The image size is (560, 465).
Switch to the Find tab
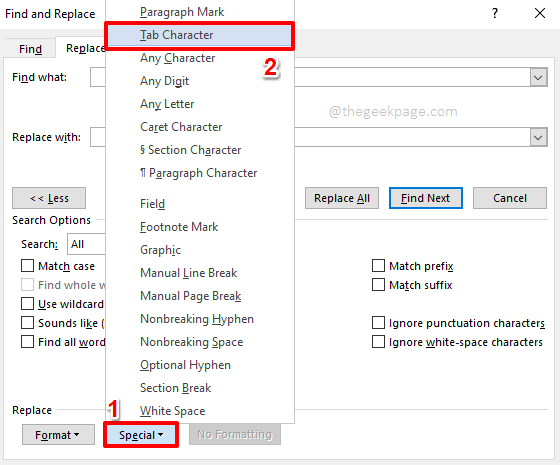tap(30, 49)
